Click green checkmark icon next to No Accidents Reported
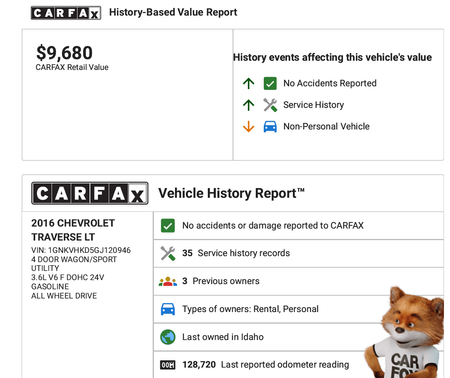 pyautogui.click(x=270, y=83)
